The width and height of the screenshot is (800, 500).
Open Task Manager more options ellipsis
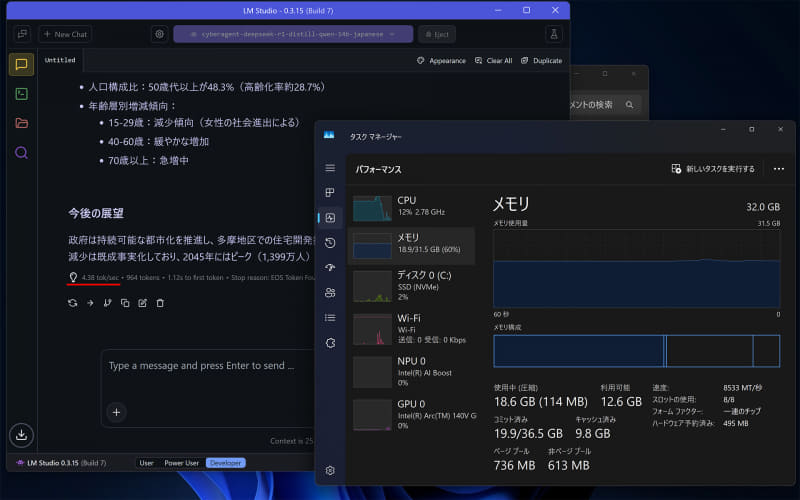point(779,169)
